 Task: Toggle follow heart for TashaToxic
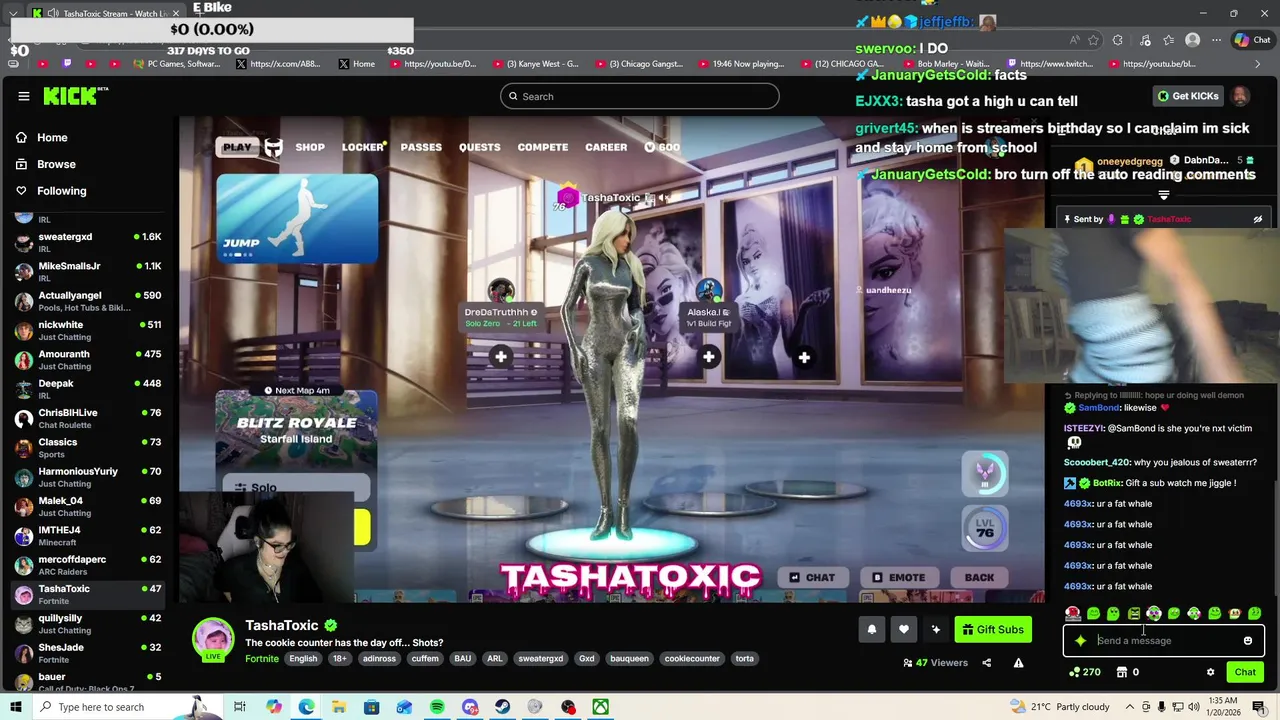pyautogui.click(x=904, y=629)
